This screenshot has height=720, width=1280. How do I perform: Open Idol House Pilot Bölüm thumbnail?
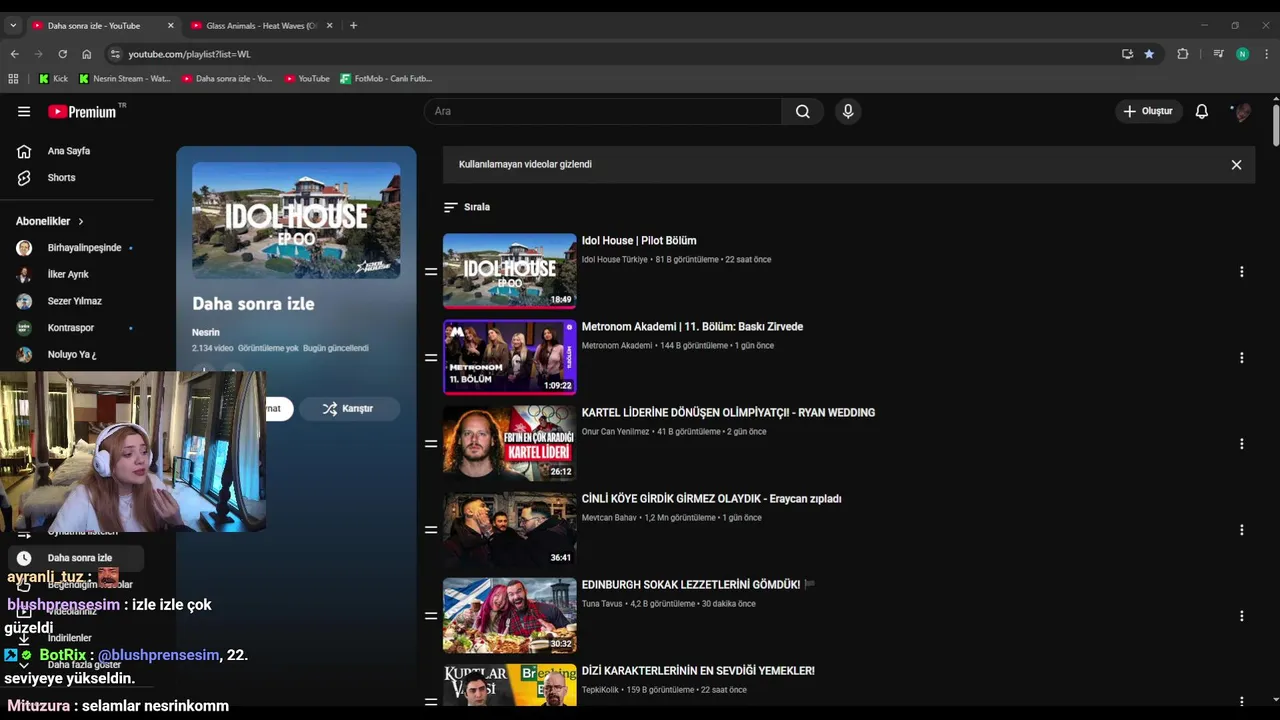(510, 271)
